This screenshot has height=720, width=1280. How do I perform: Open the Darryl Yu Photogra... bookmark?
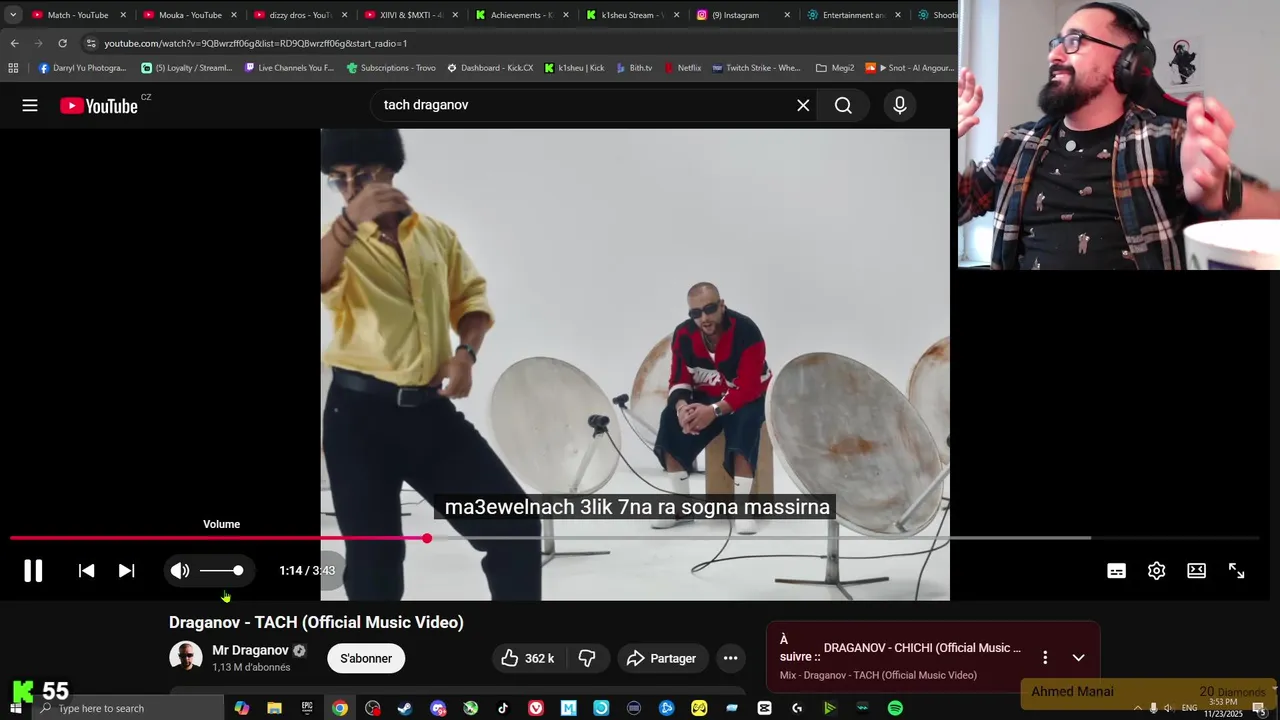[x=82, y=68]
